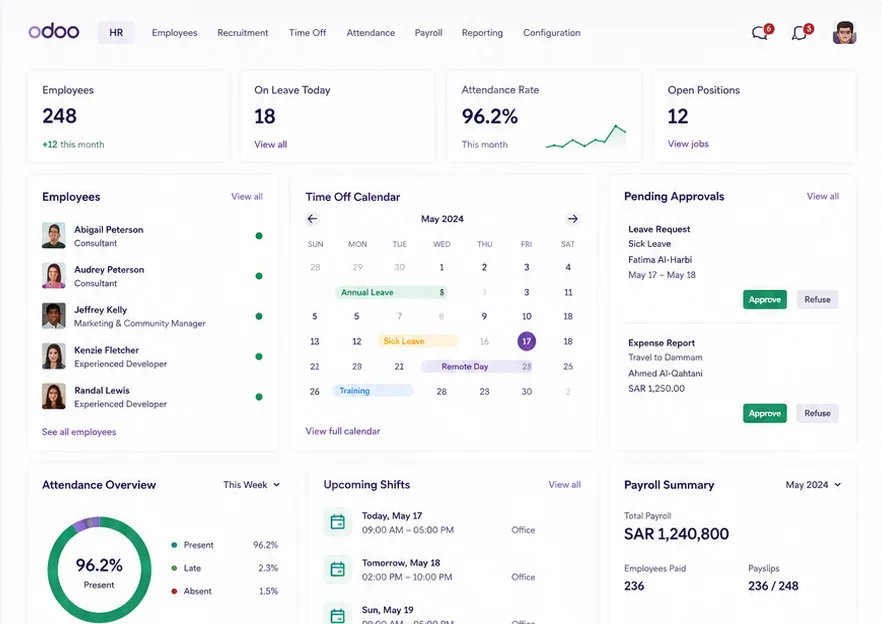
Task: Open Abigail Peterson's photo
Action: click(x=53, y=236)
